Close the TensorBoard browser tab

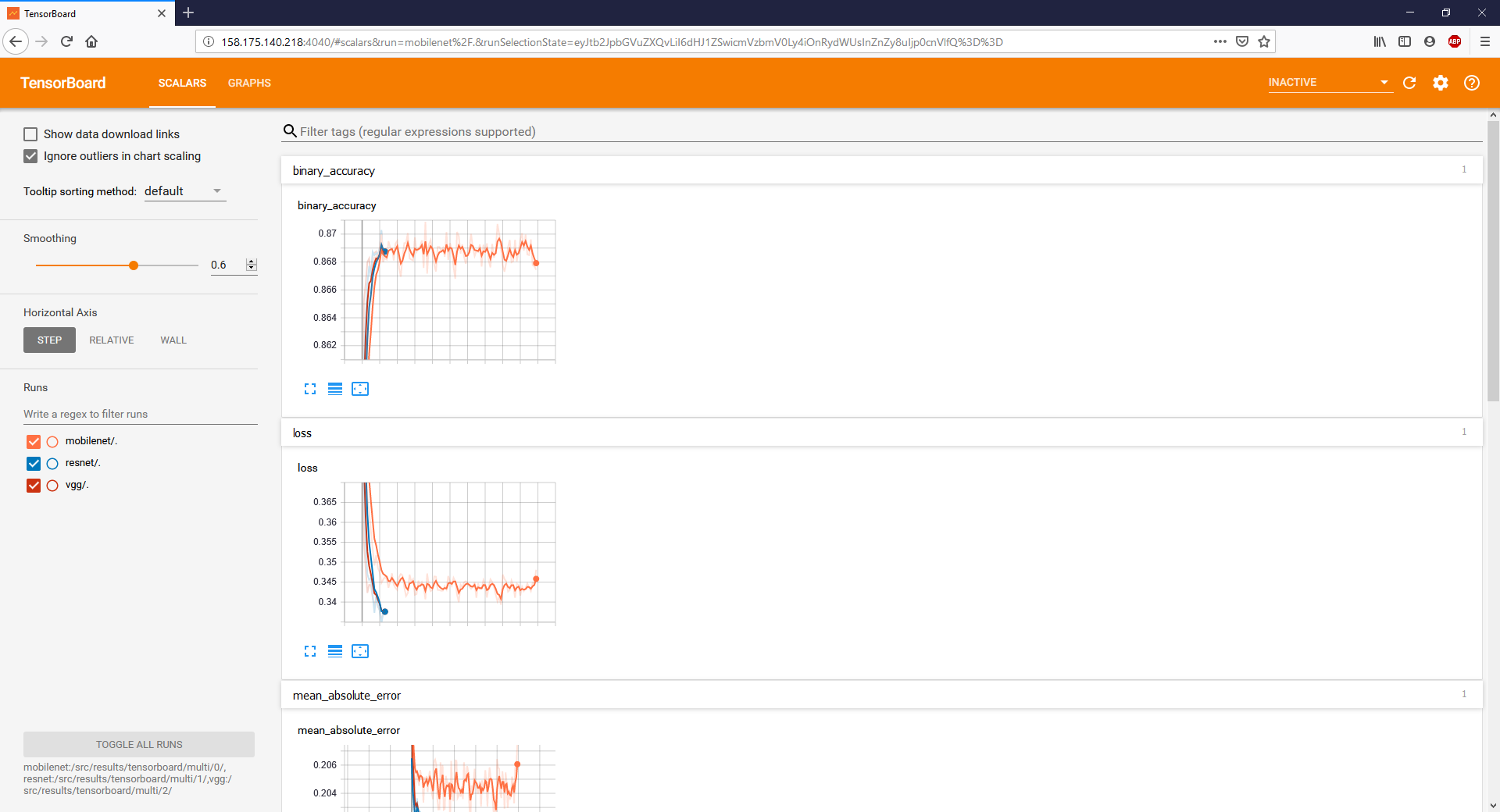point(162,13)
